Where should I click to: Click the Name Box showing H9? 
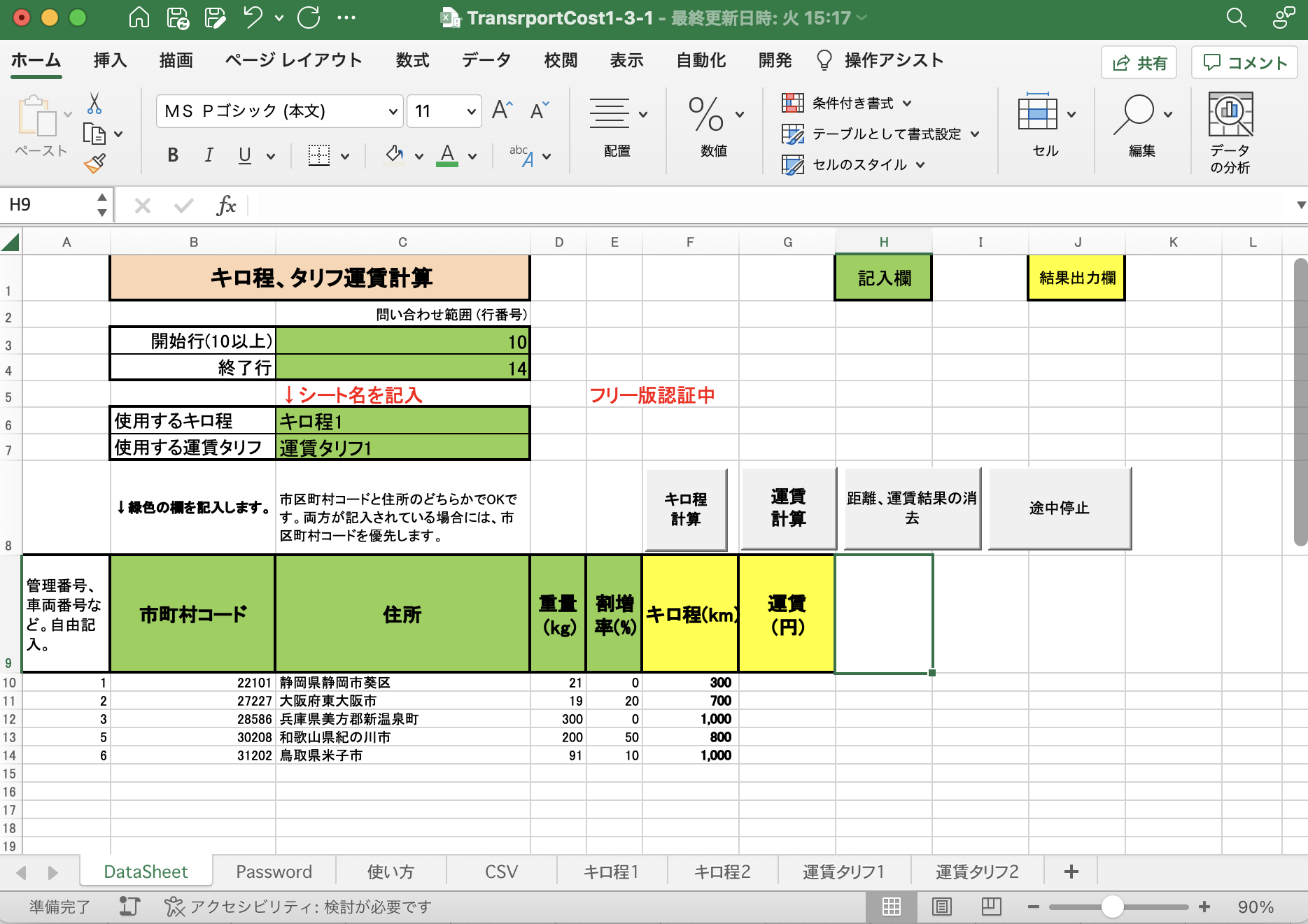click(x=49, y=205)
